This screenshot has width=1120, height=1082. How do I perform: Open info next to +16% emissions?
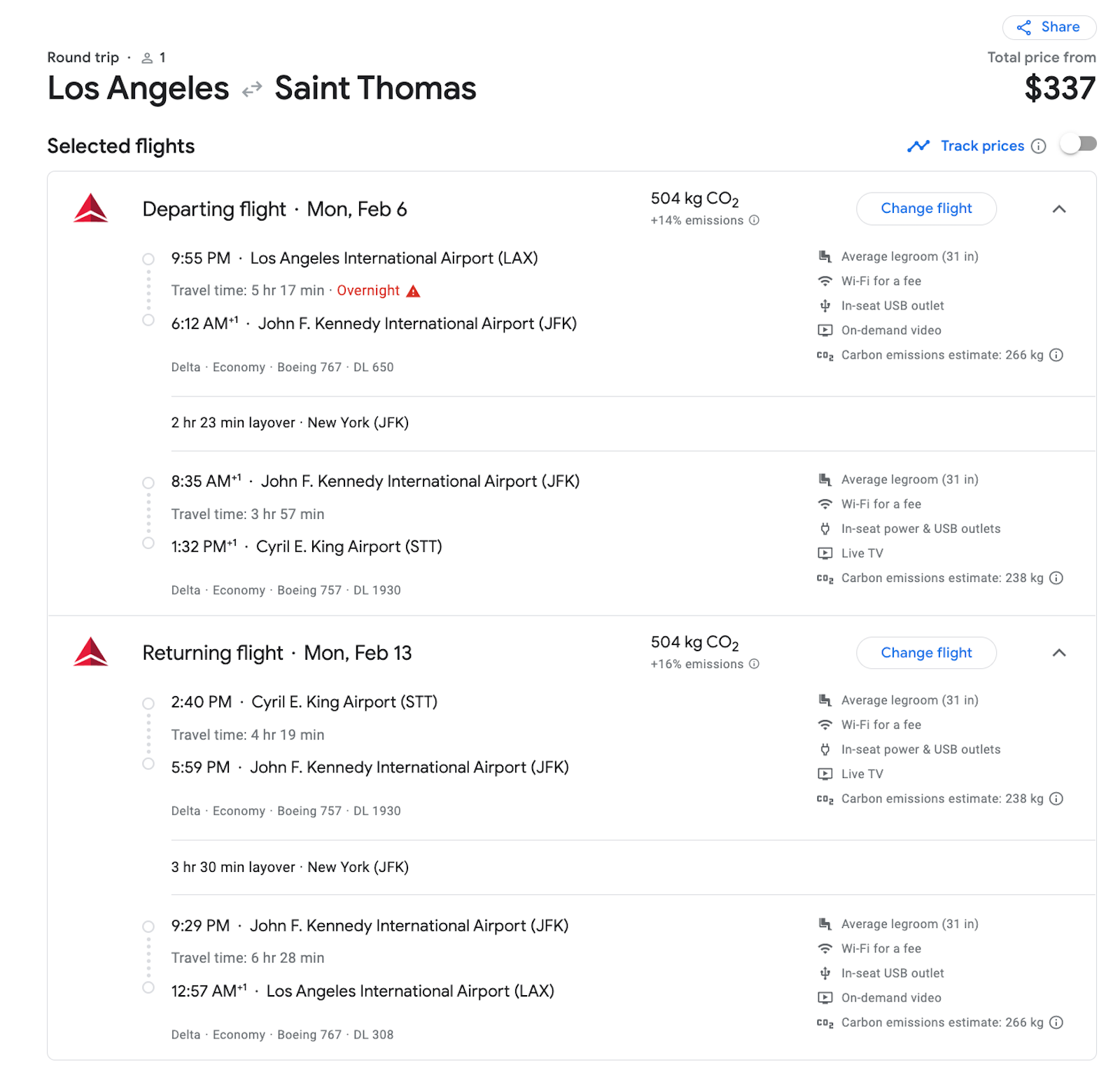(753, 664)
